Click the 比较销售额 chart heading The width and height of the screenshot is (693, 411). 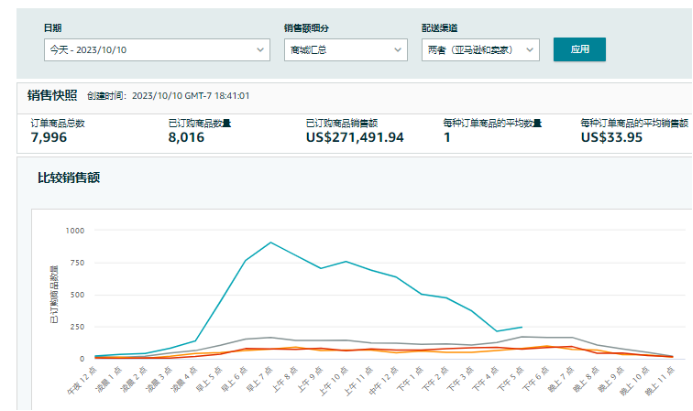[x=69, y=178]
